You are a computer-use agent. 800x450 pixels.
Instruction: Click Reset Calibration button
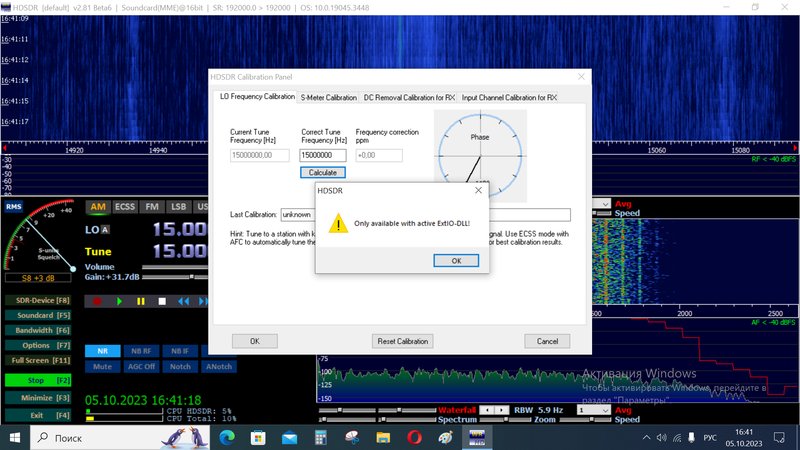(x=403, y=341)
